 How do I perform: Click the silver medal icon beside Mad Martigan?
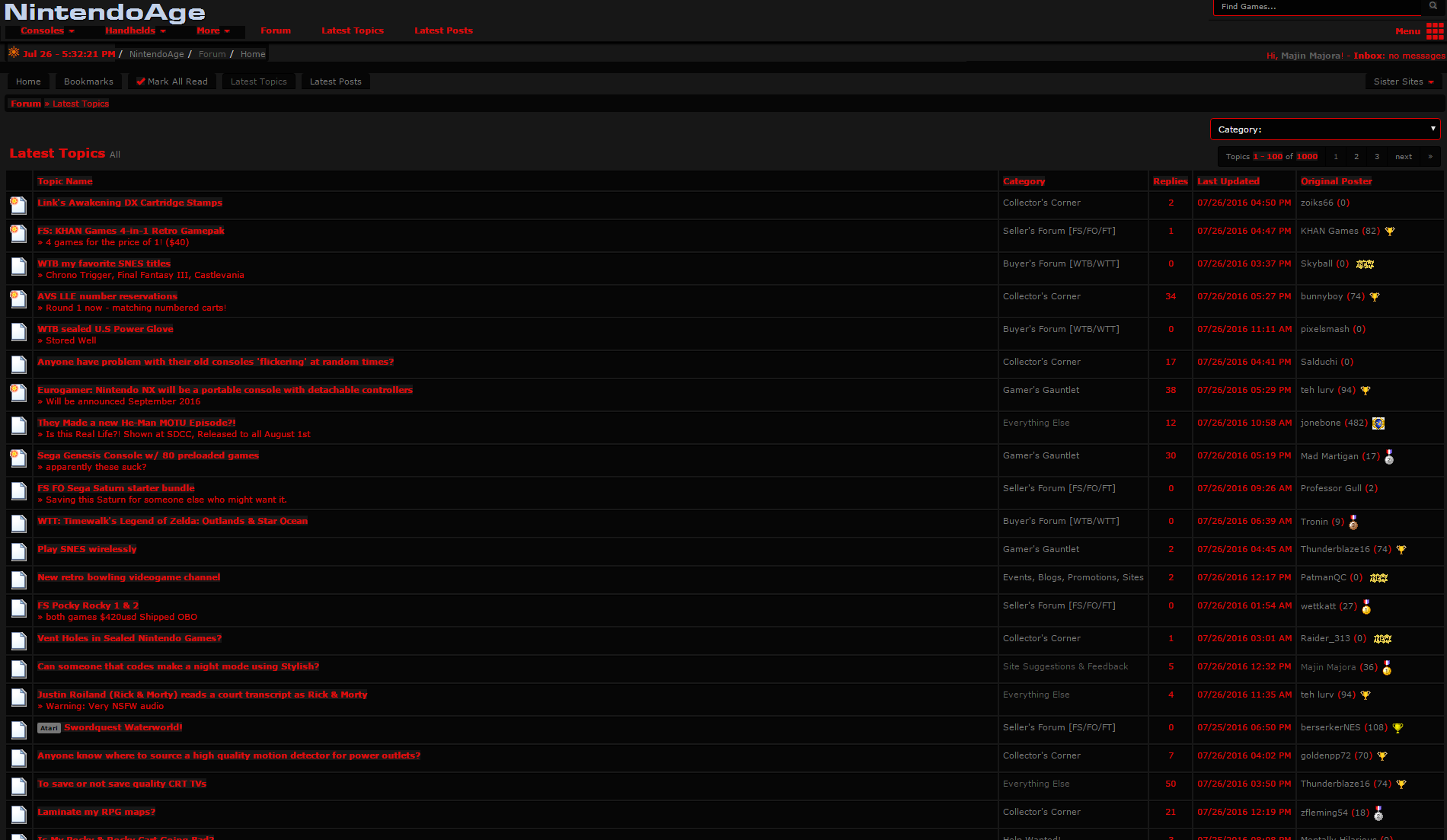1388,458
